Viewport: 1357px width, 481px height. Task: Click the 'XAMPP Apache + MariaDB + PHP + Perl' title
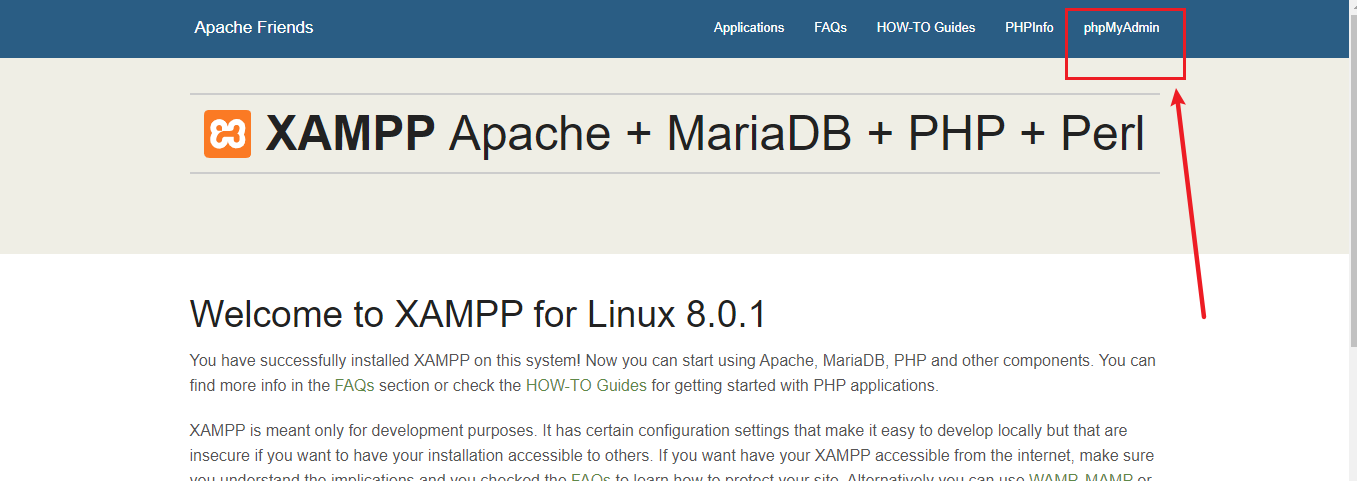click(705, 134)
